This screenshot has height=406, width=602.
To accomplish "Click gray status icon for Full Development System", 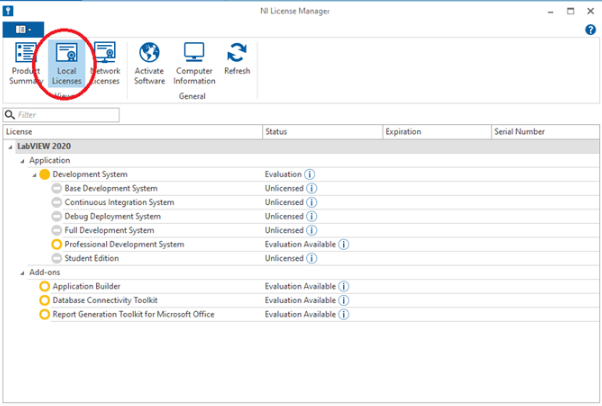I will tap(56, 230).
